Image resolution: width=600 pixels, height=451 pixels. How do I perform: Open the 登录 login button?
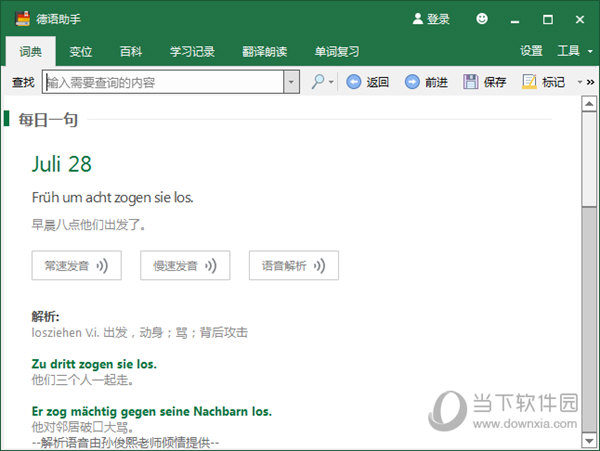click(x=431, y=19)
